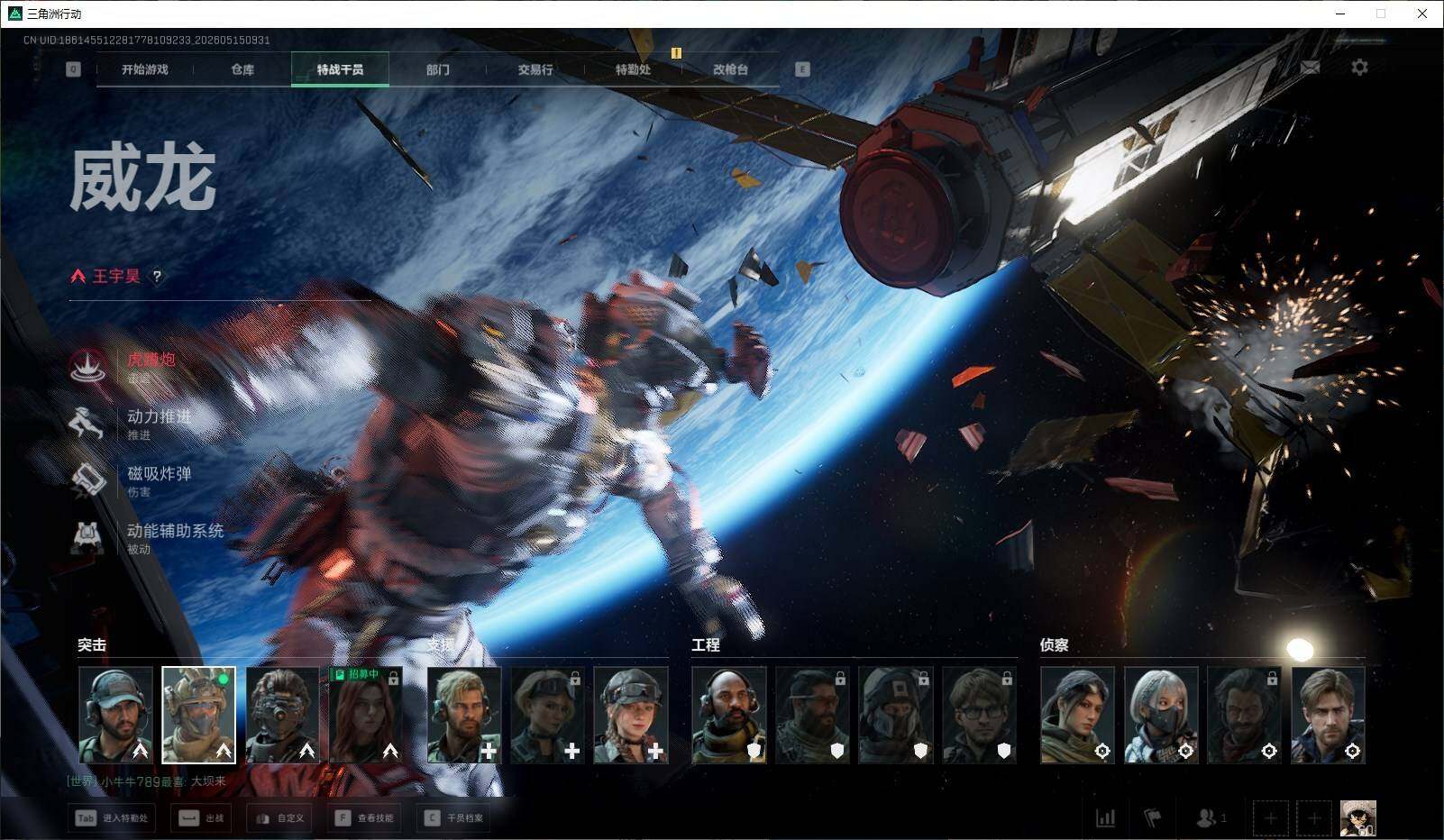This screenshot has height=840, width=1444.
Task: Go to the 部门 tab
Action: pyautogui.click(x=438, y=69)
